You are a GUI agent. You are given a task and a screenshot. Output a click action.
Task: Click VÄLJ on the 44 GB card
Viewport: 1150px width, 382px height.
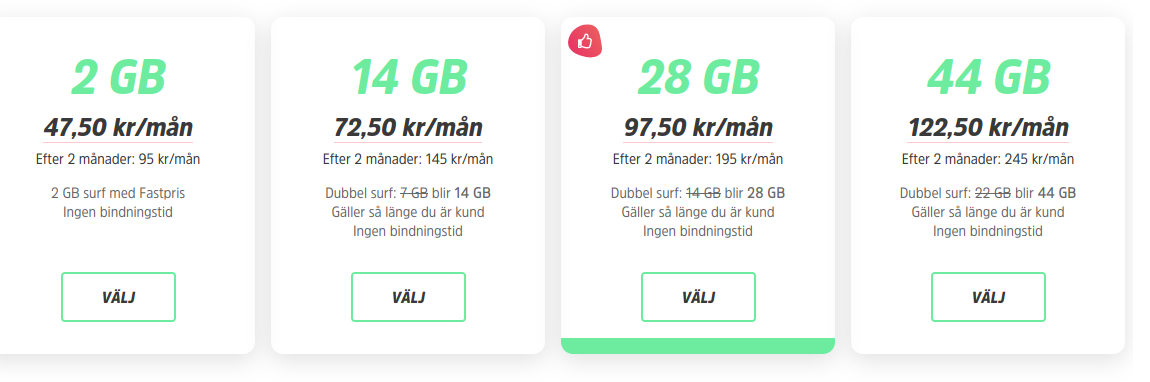pos(988,297)
